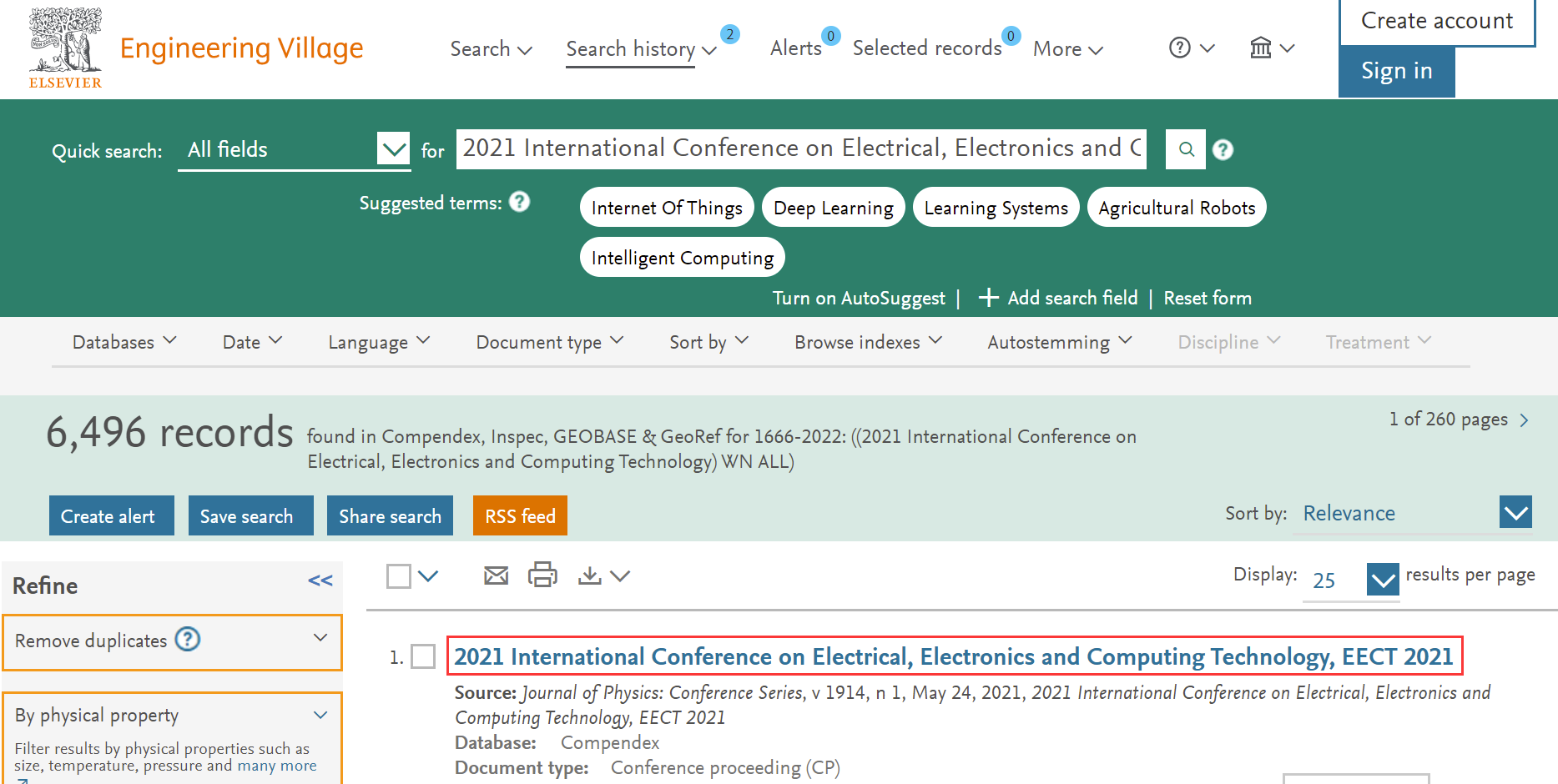
Task: Click the Add search field link
Action: (1072, 298)
